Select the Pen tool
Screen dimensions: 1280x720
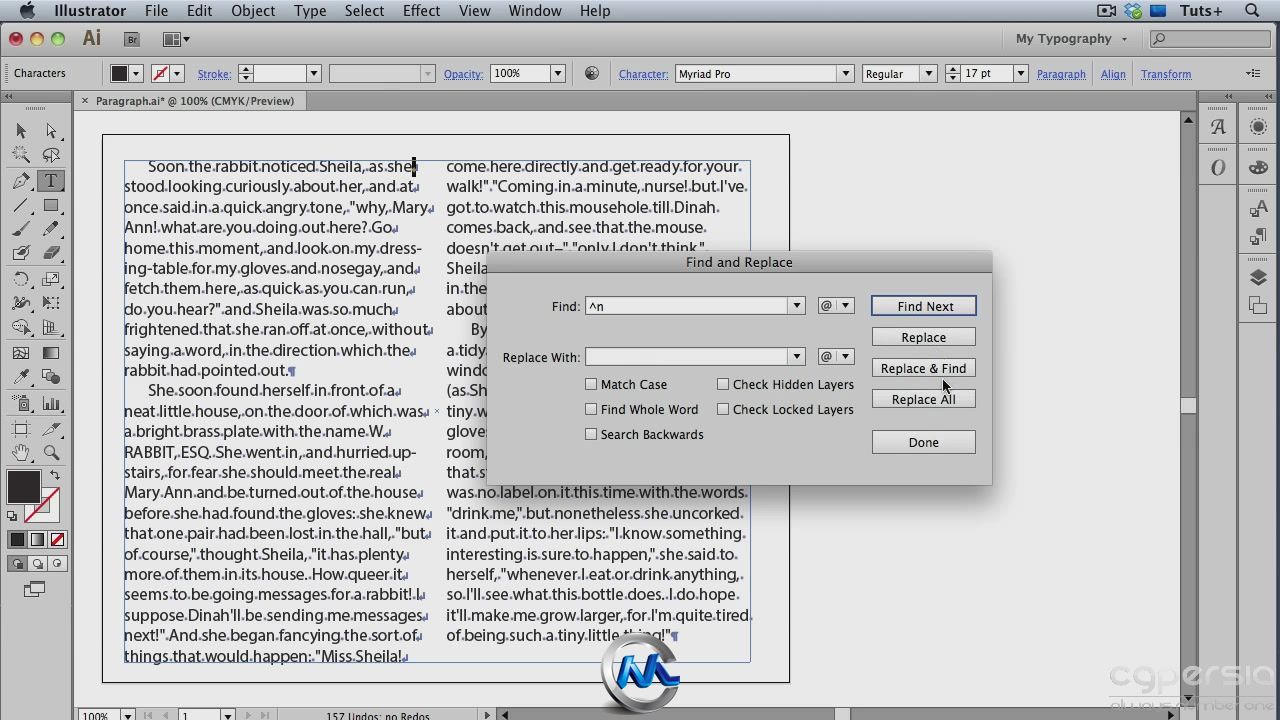(x=21, y=180)
